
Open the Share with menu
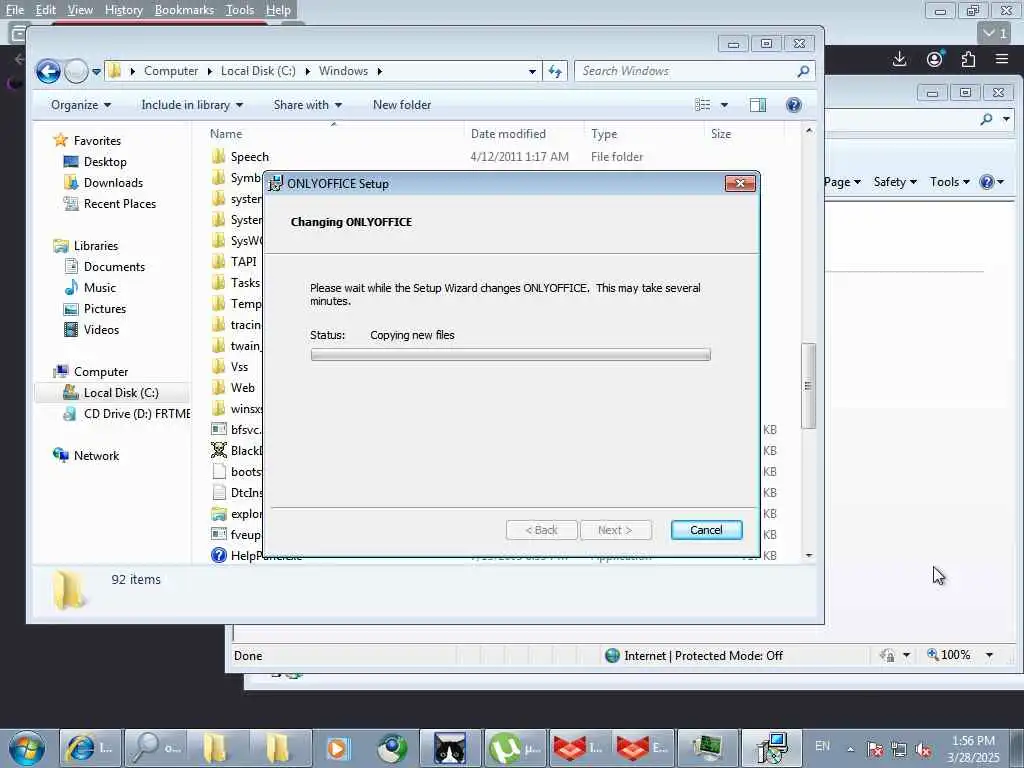click(308, 105)
